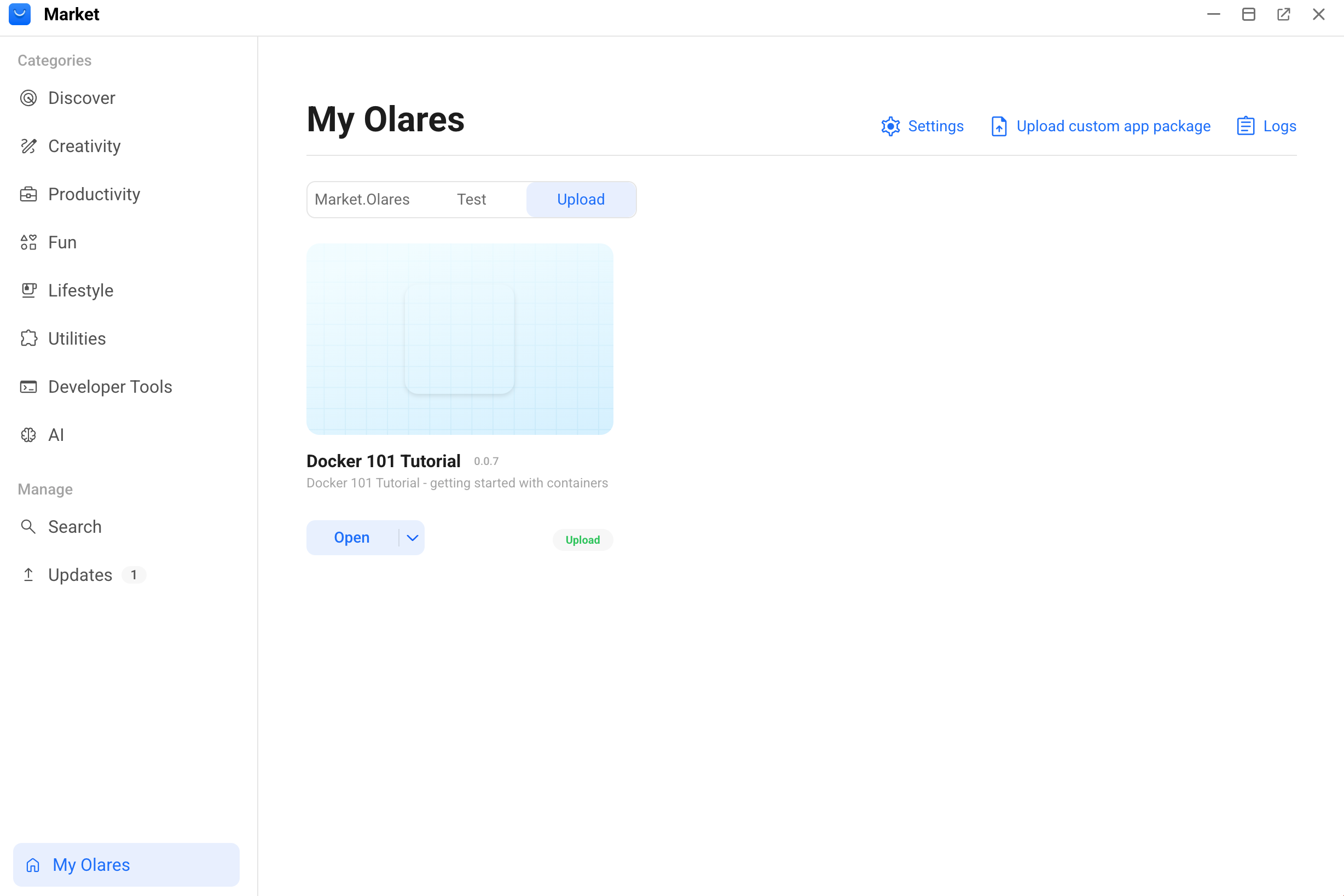Screen dimensions: 1344x896
Task: Click the Market app logo icon
Action: coord(20,14)
